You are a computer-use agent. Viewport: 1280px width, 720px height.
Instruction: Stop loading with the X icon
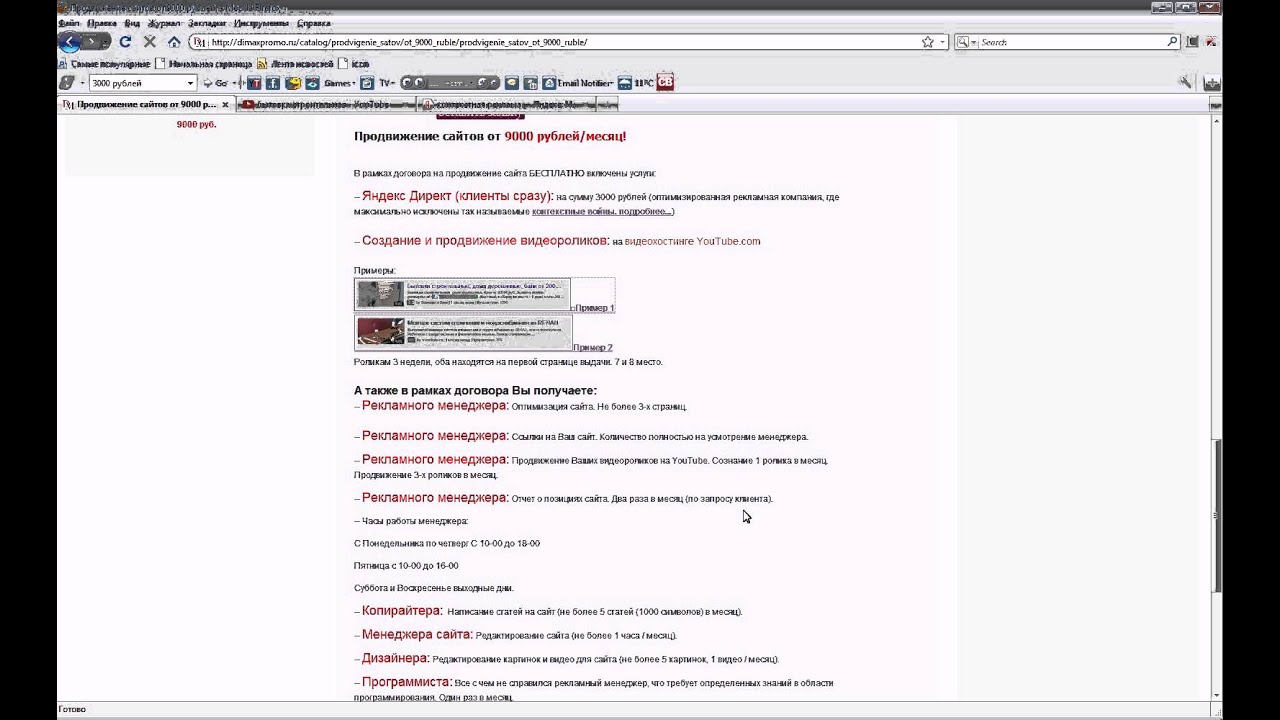click(150, 42)
